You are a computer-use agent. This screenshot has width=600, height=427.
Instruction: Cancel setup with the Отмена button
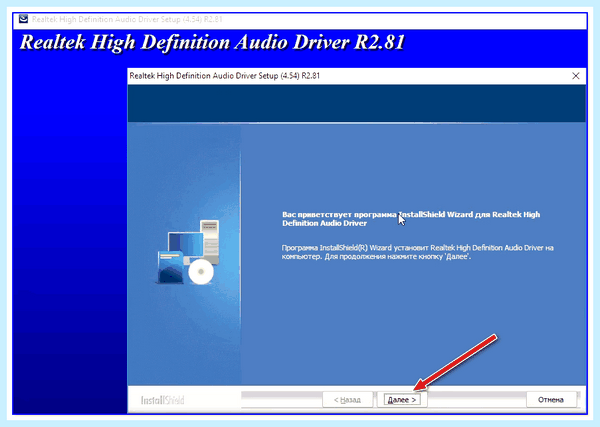pos(551,400)
